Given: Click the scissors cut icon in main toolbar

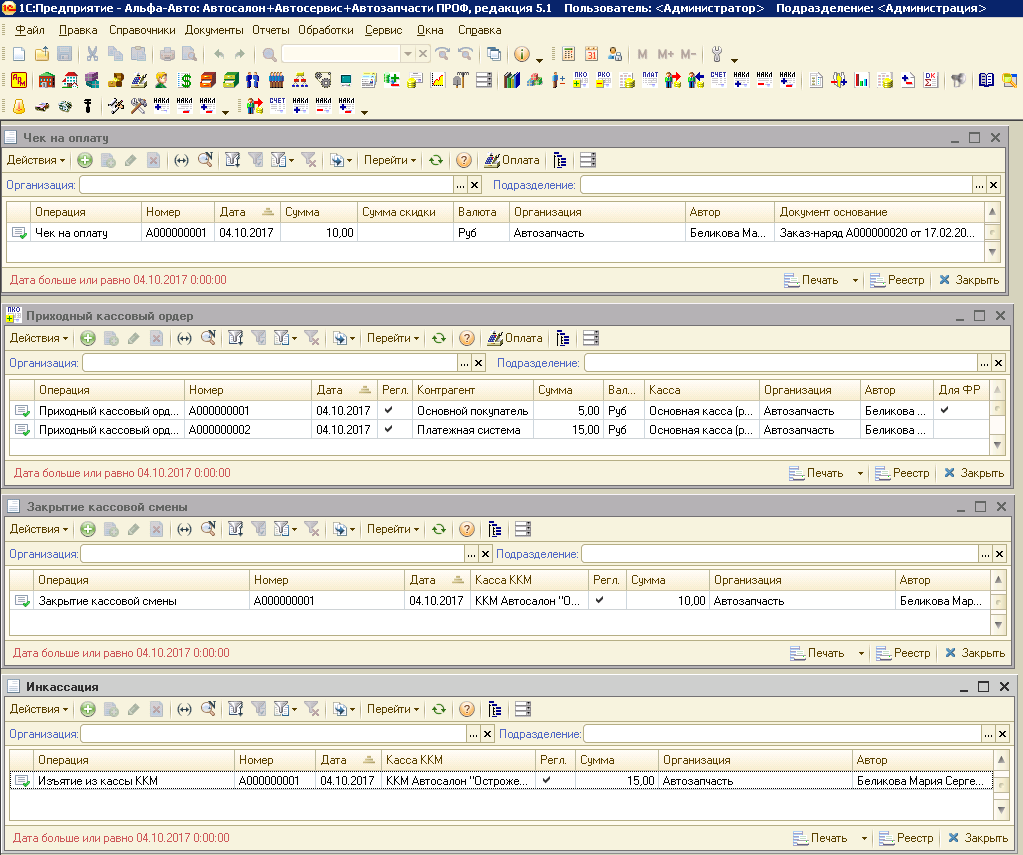Looking at the screenshot, I should point(92,54).
